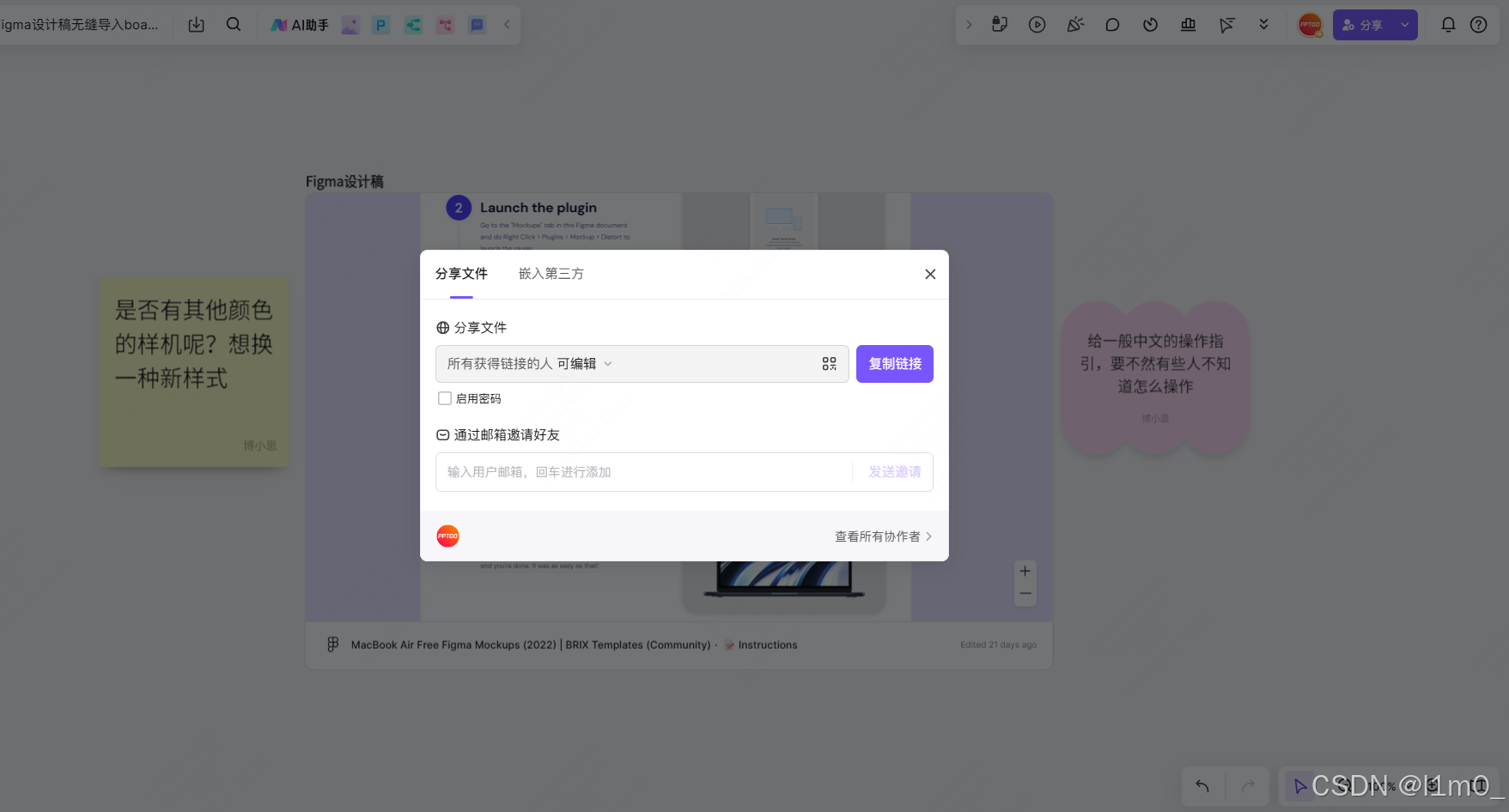Click the party popper celebration icon
Viewport: 1509px width, 812px height.
coord(1075,25)
